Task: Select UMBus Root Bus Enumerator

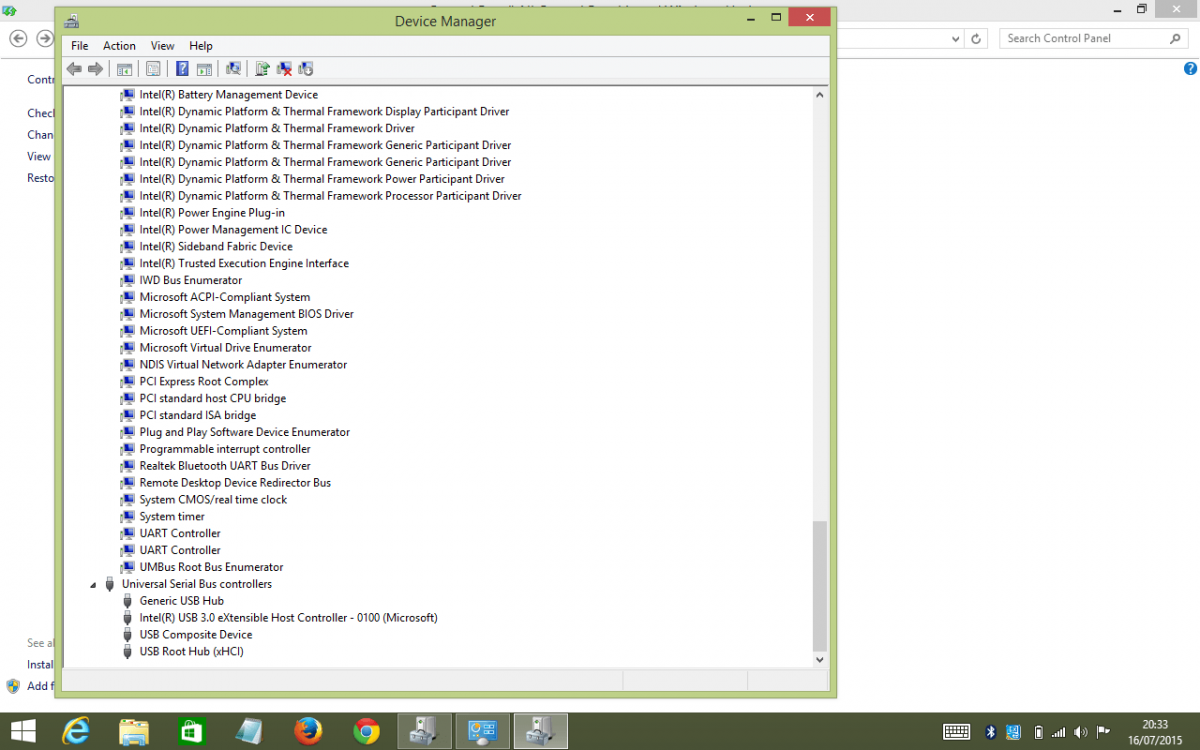Action: pos(211,567)
